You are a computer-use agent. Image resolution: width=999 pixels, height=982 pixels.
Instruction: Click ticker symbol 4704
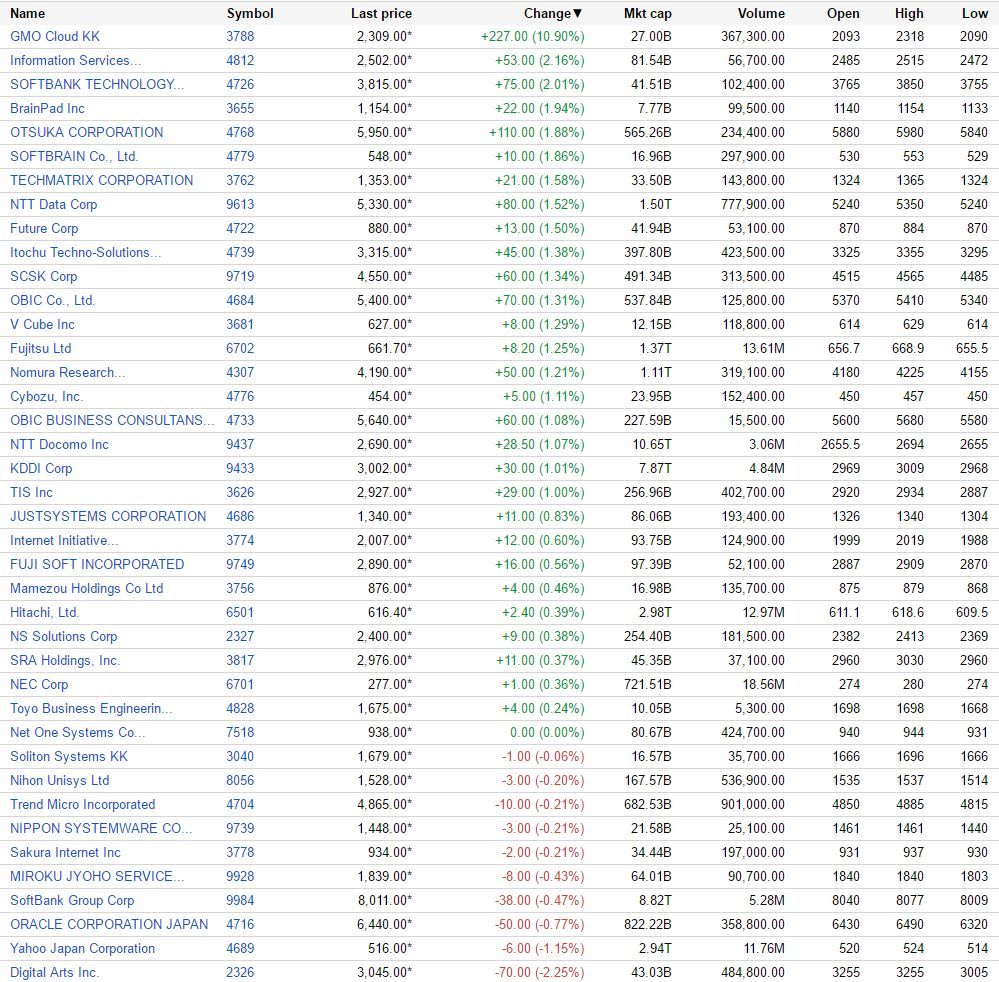pos(240,804)
